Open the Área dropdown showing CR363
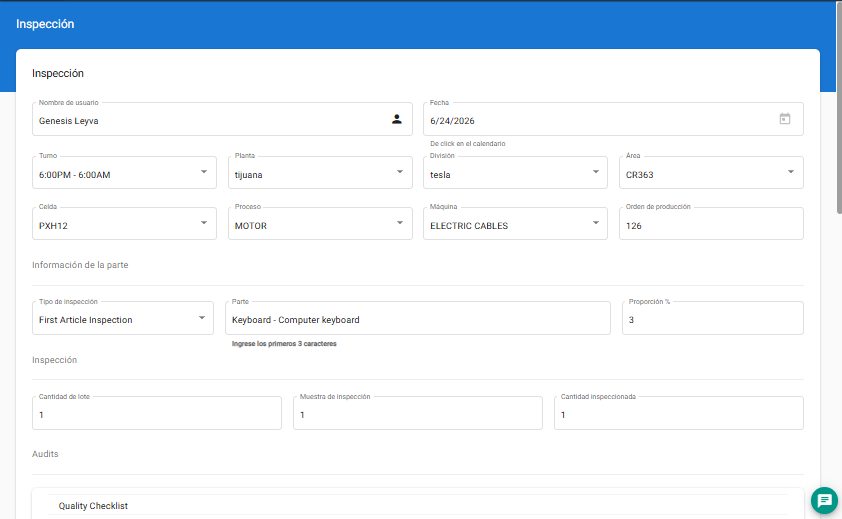Viewport: 842px width, 519px height. (711, 172)
